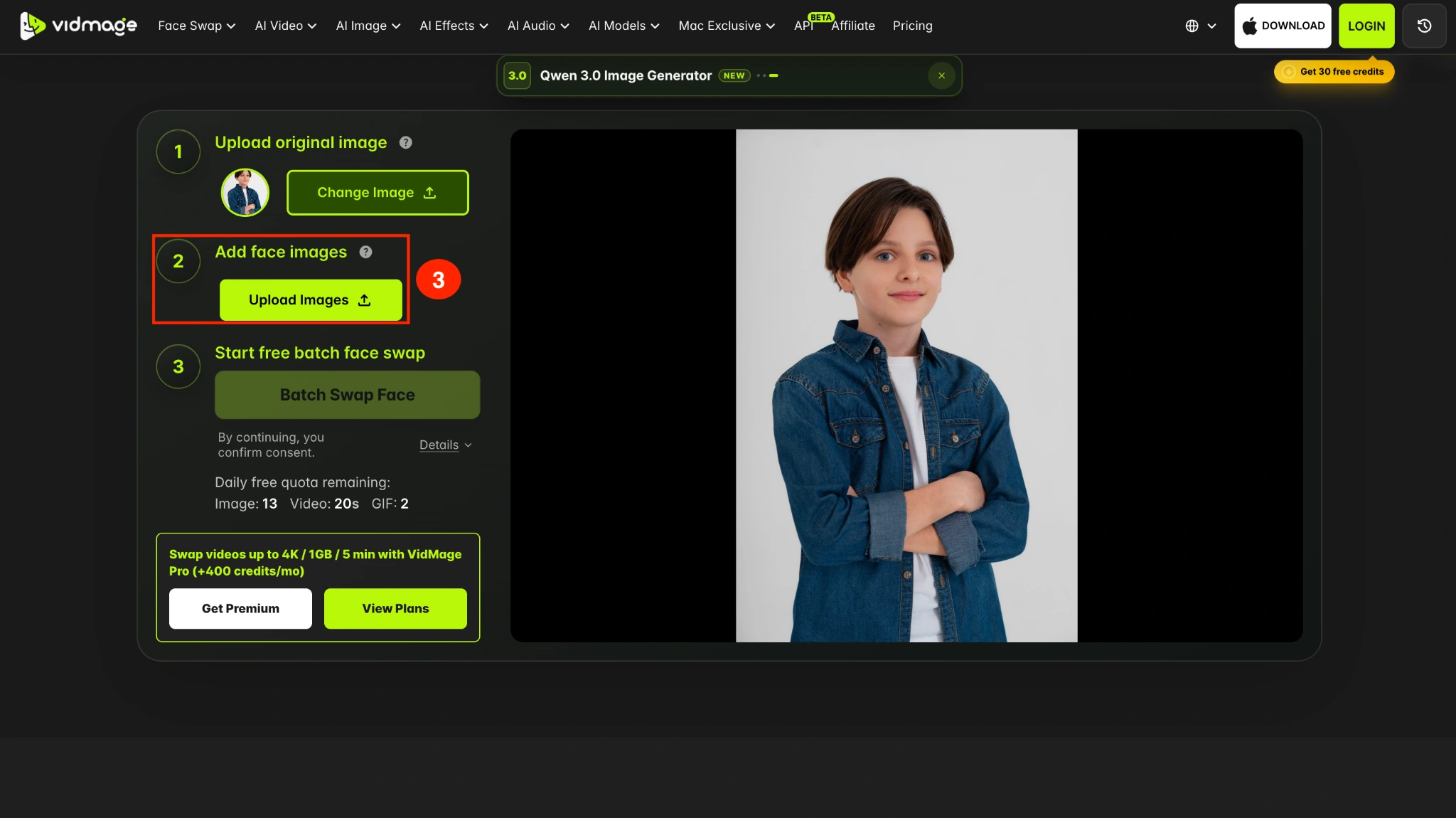Open language globe selector
Image resolution: width=1456 pixels, height=818 pixels.
pyautogui.click(x=1201, y=26)
